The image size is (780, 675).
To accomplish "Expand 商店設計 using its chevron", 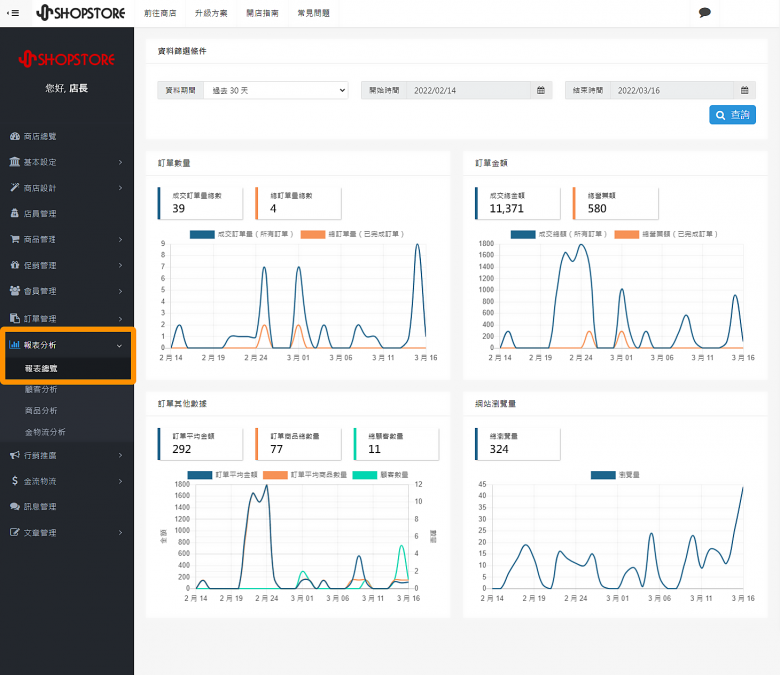I will click(120, 188).
